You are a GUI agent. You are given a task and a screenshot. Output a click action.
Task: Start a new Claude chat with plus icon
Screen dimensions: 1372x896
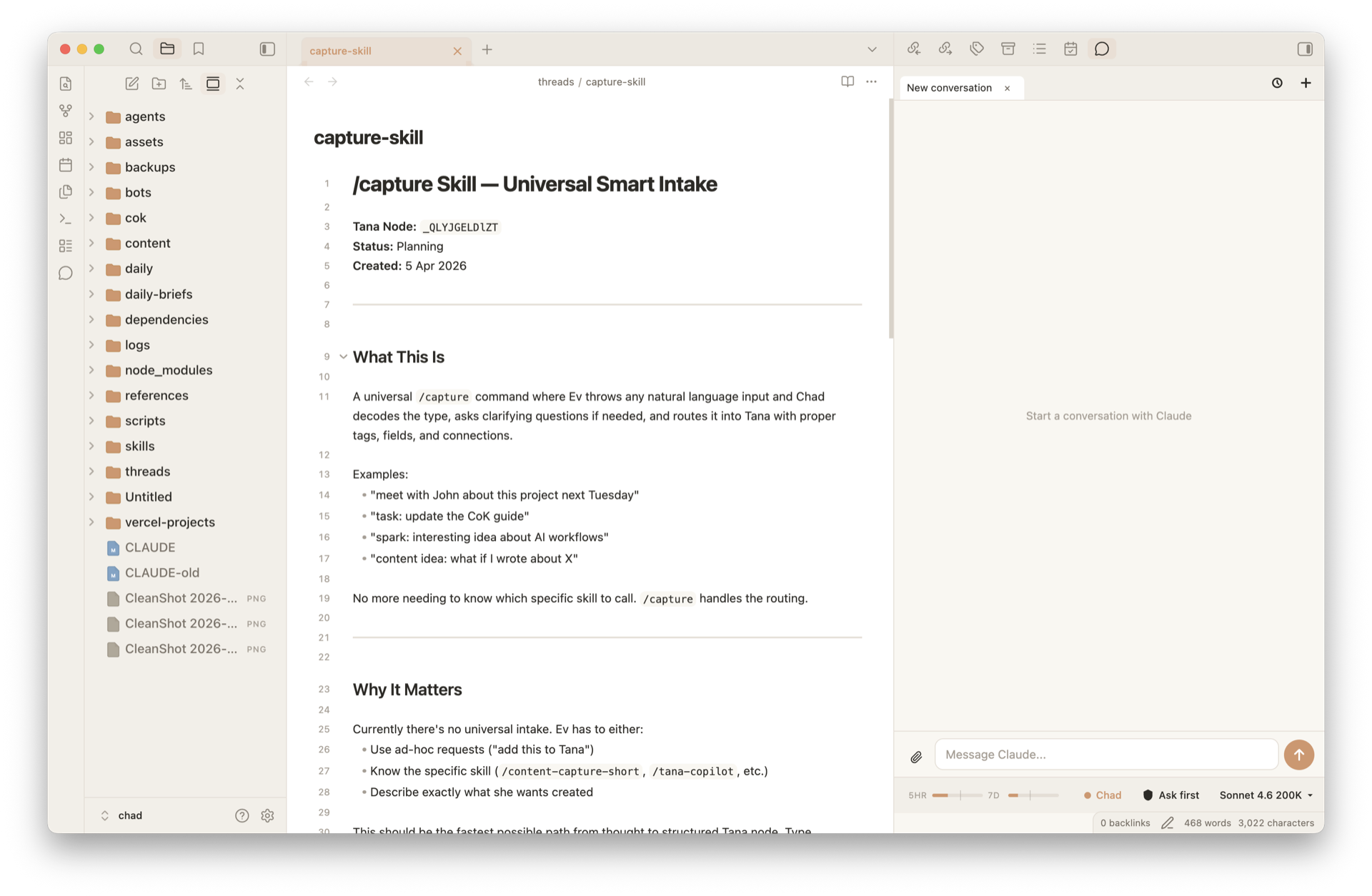(x=1306, y=83)
